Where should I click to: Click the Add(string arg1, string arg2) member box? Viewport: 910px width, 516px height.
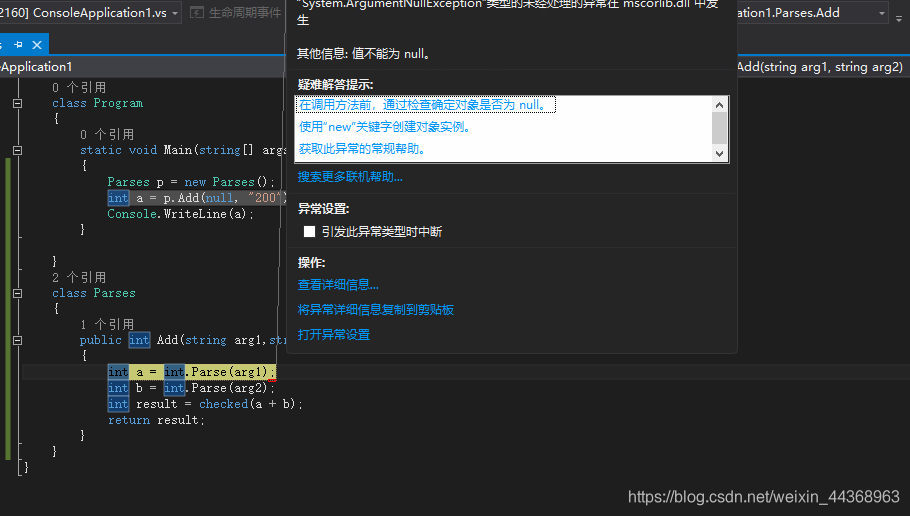pyautogui.click(x=819, y=67)
